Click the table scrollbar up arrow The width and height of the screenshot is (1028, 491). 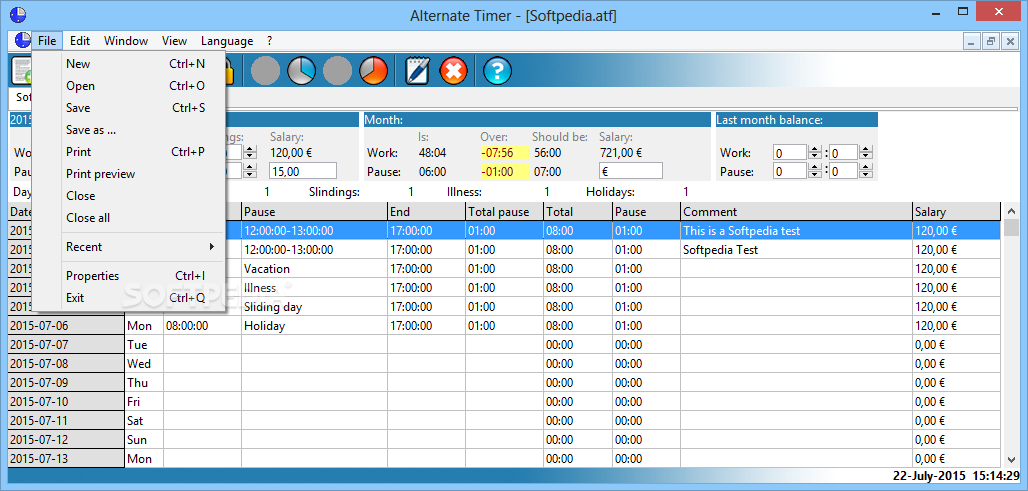pos(1011,211)
